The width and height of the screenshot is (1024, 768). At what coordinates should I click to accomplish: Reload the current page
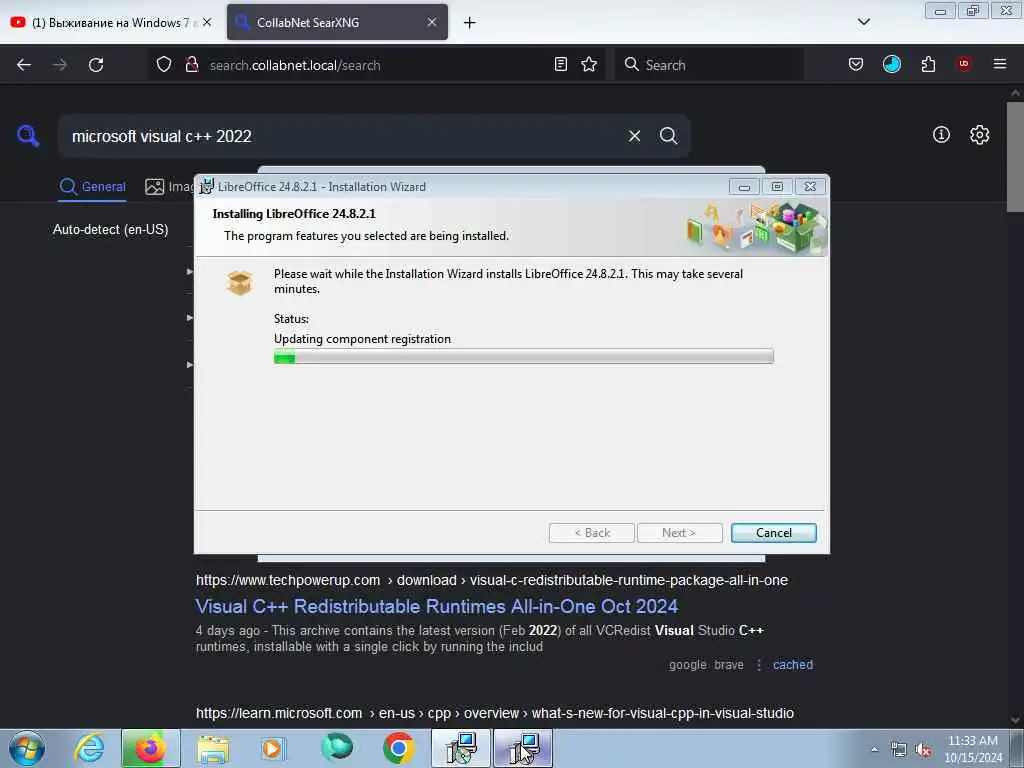[96, 65]
